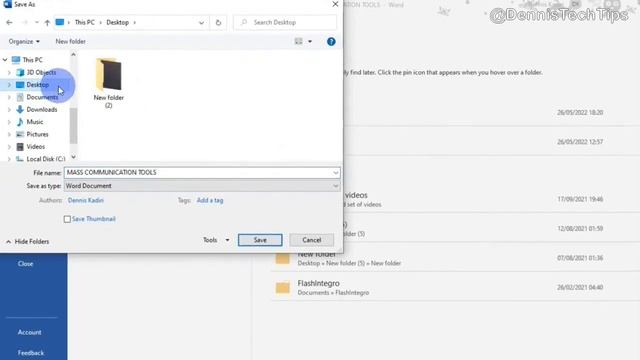Click the 26/05/2022 18:20 date entry
640x360 pixels.
point(580,113)
